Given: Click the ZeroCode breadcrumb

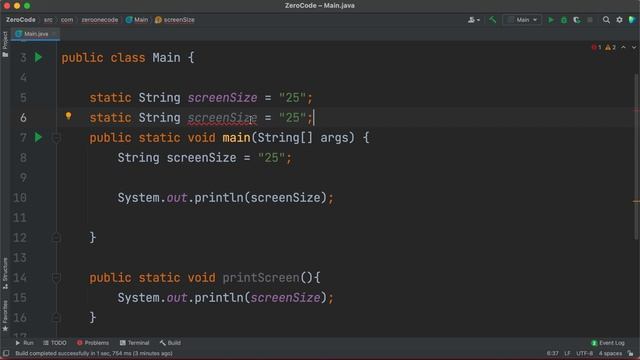Looking at the screenshot, I should [20, 20].
